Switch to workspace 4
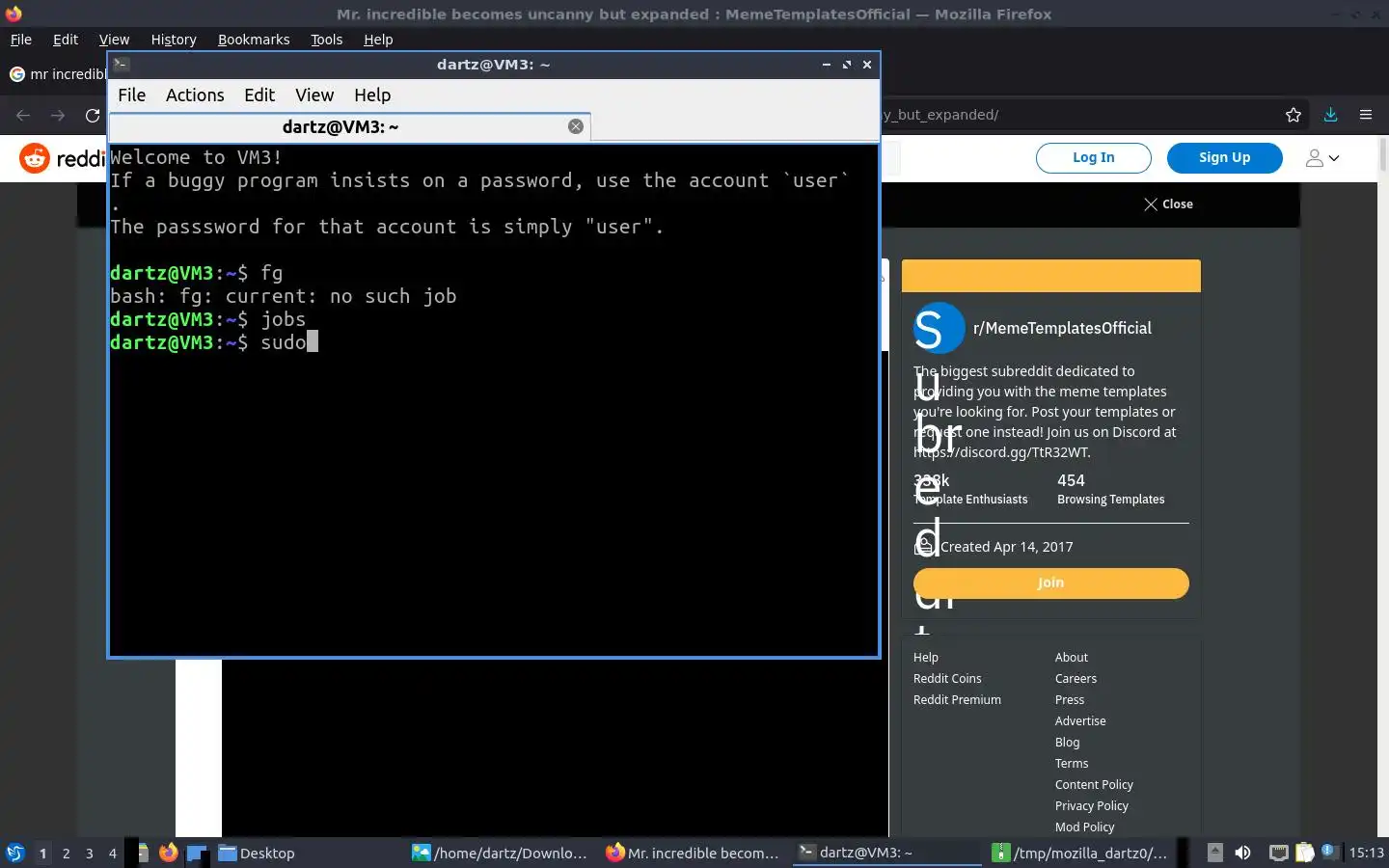The image size is (1389, 868). pyautogui.click(x=112, y=854)
